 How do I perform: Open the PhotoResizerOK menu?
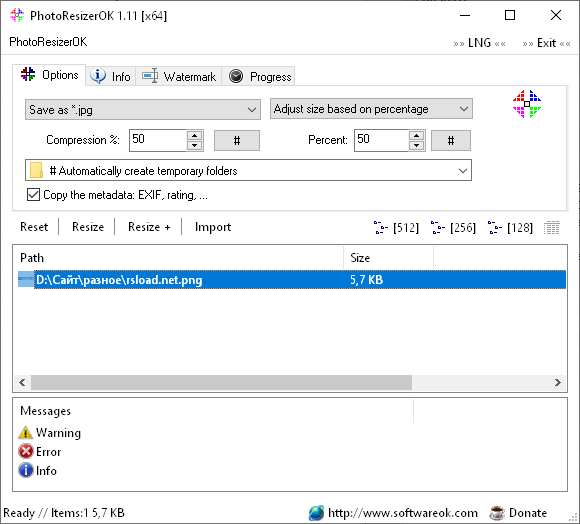(48, 42)
